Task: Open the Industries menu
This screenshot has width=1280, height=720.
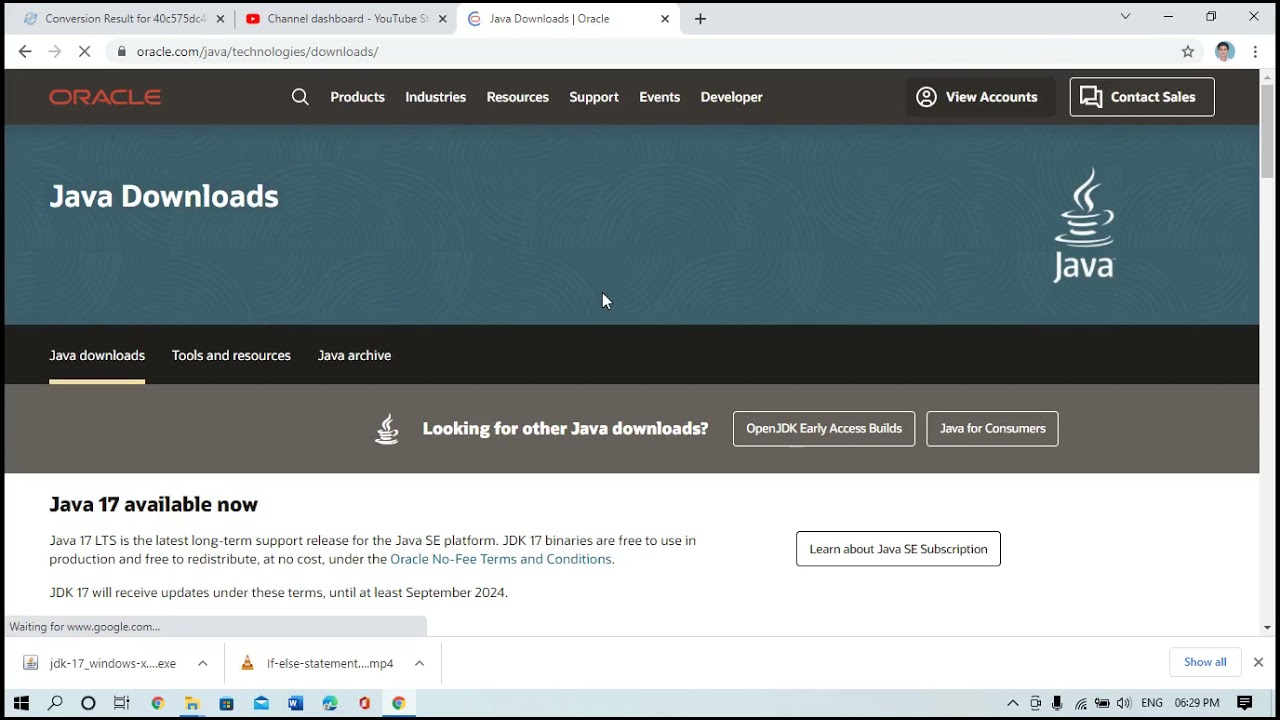Action: point(435,97)
